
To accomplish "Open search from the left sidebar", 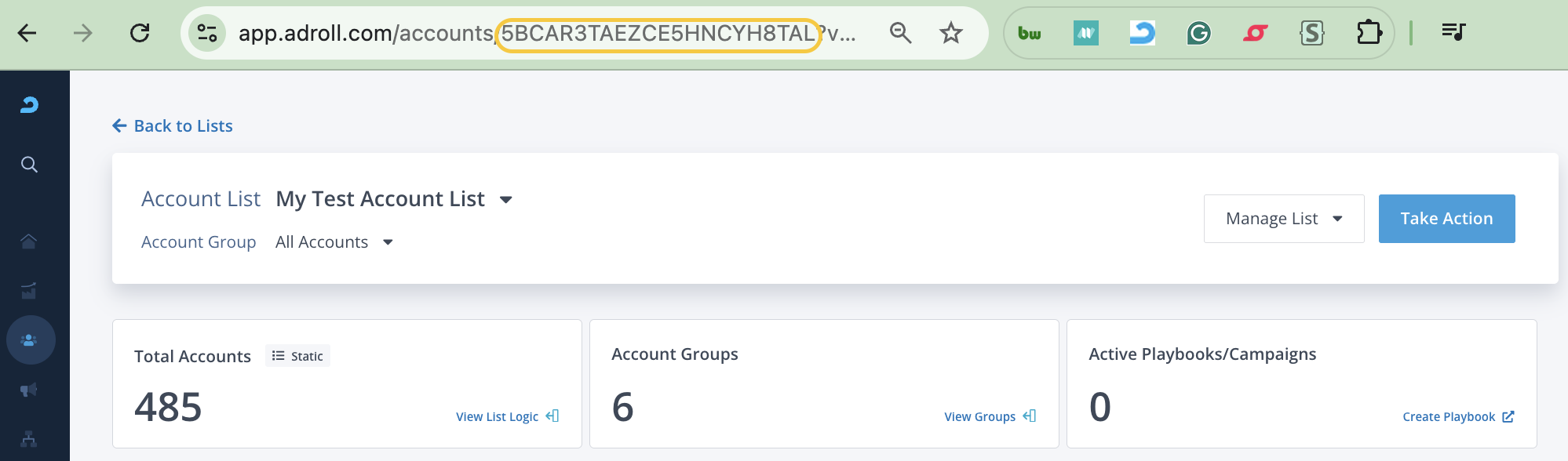I will 29,165.
